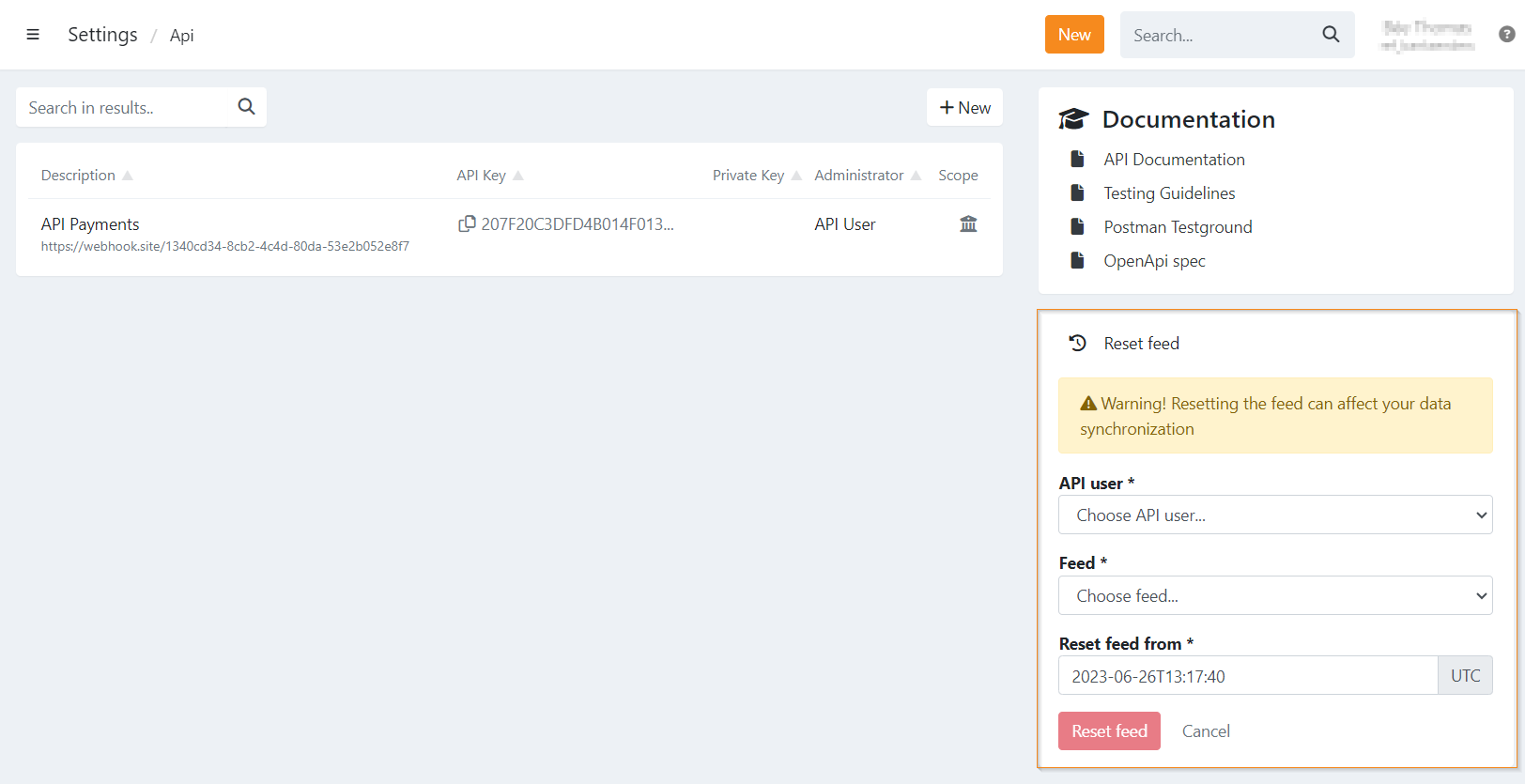This screenshot has width=1525, height=784.
Task: Click the top search magnifier icon
Action: click(x=1331, y=35)
